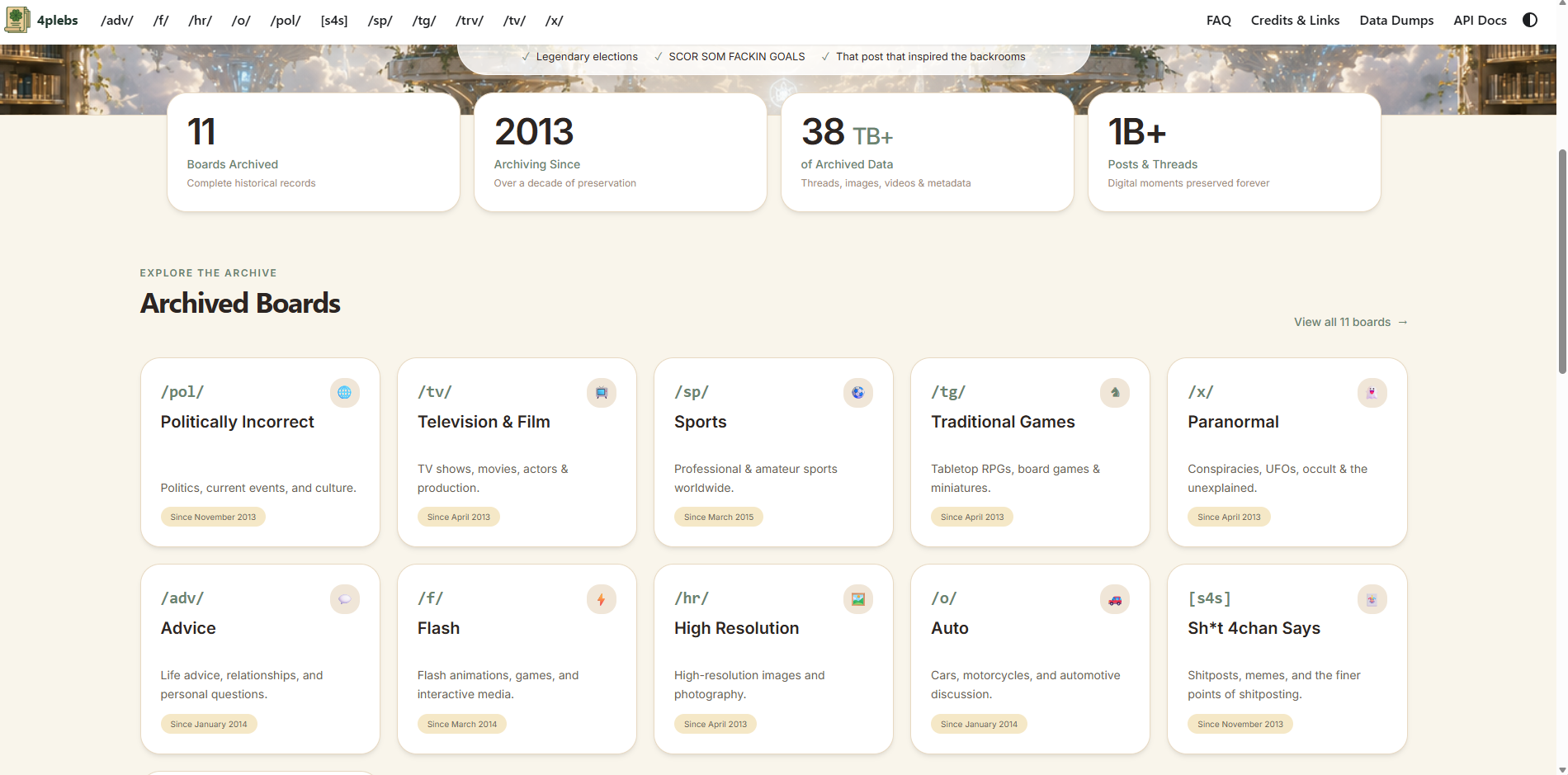Viewport: 1568px width, 775px height.
Task: Click the Since November 2013 badge on [s4s]
Action: (1240, 724)
